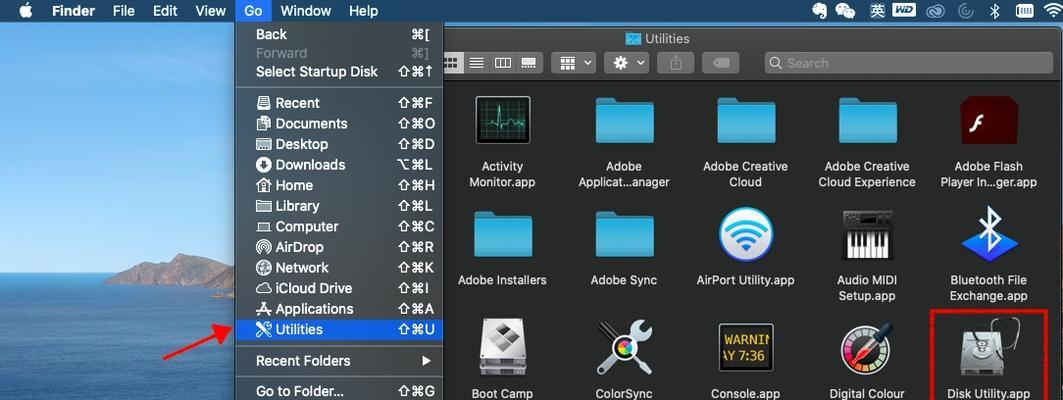Select Adobe Flash Player Install Manager app

[x=988, y=120]
